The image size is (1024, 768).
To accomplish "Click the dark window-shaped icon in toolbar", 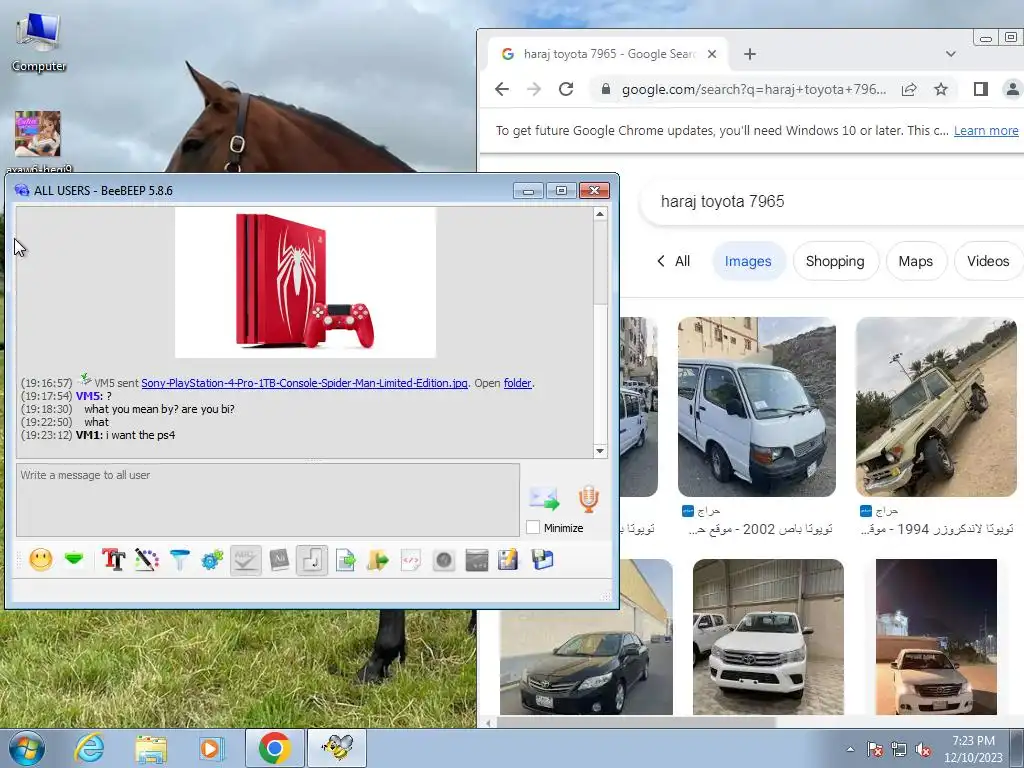I will 477,560.
